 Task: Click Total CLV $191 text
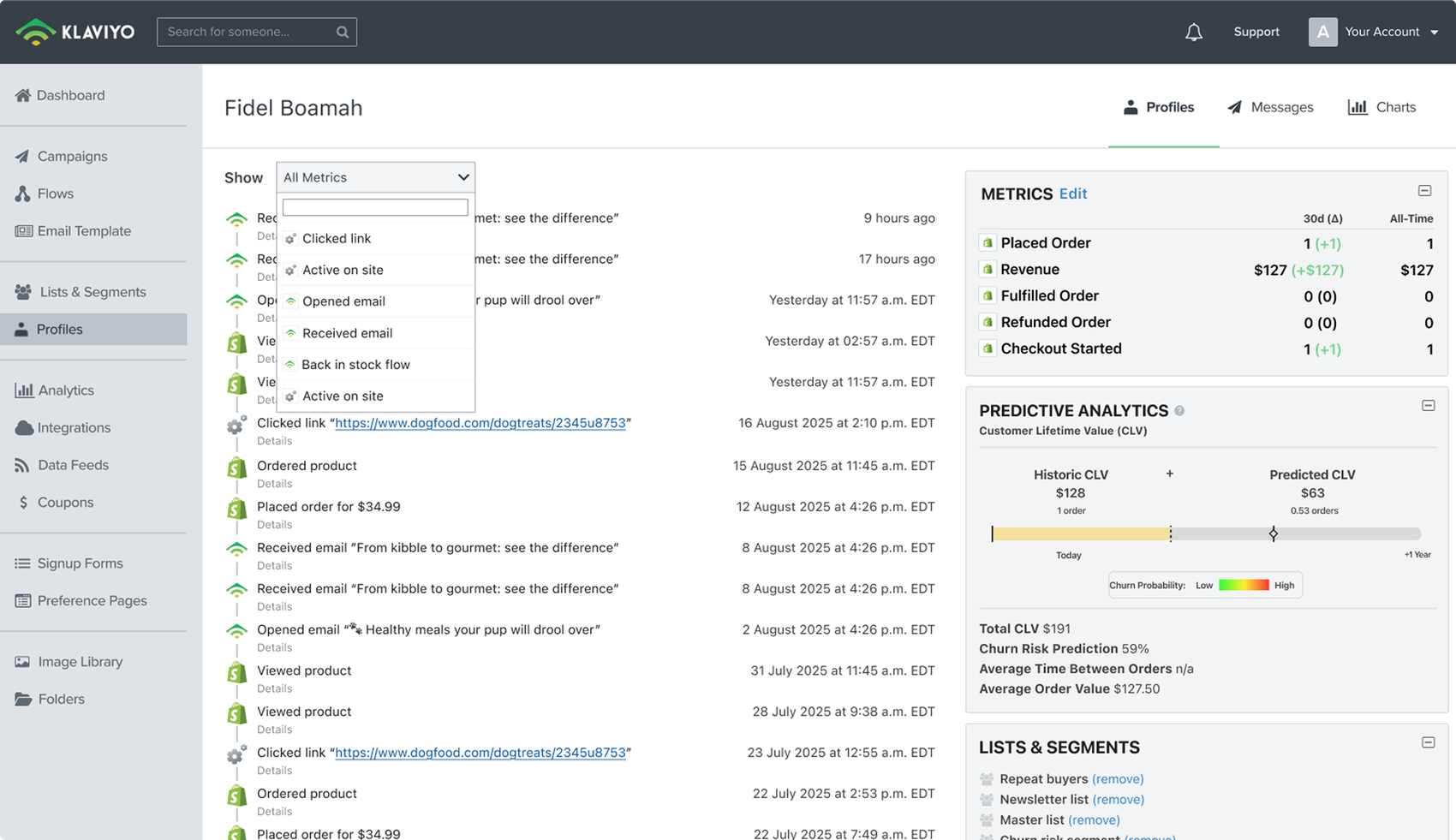[1025, 629]
